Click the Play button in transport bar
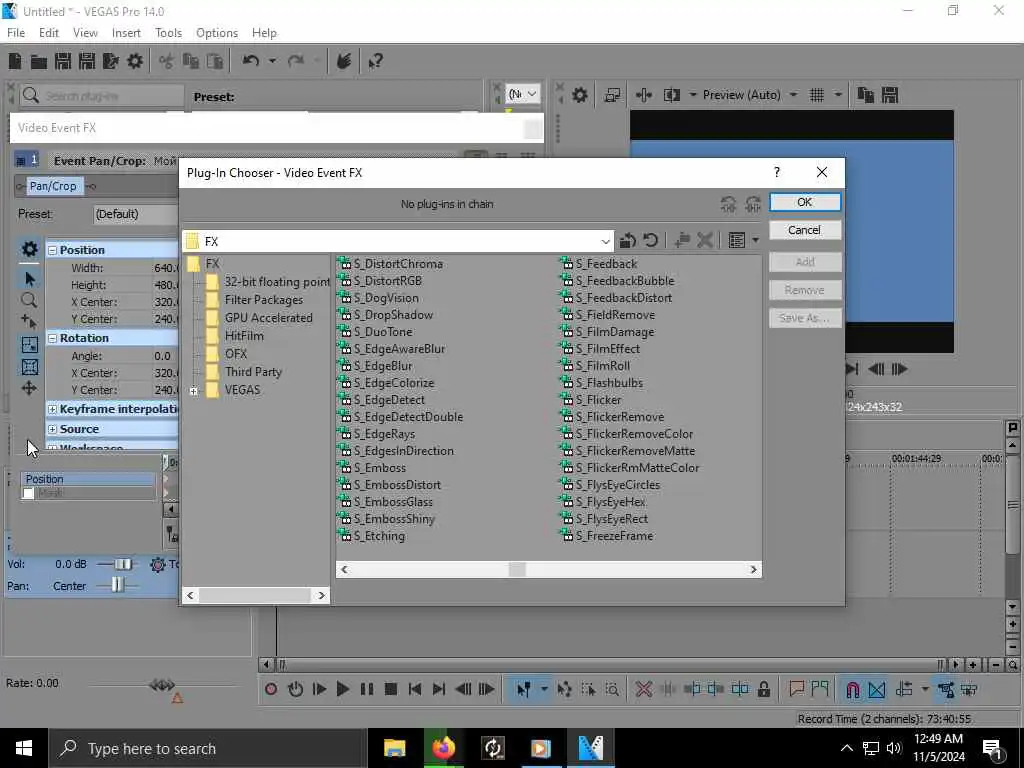Viewport: 1024px width, 768px height. click(x=342, y=689)
